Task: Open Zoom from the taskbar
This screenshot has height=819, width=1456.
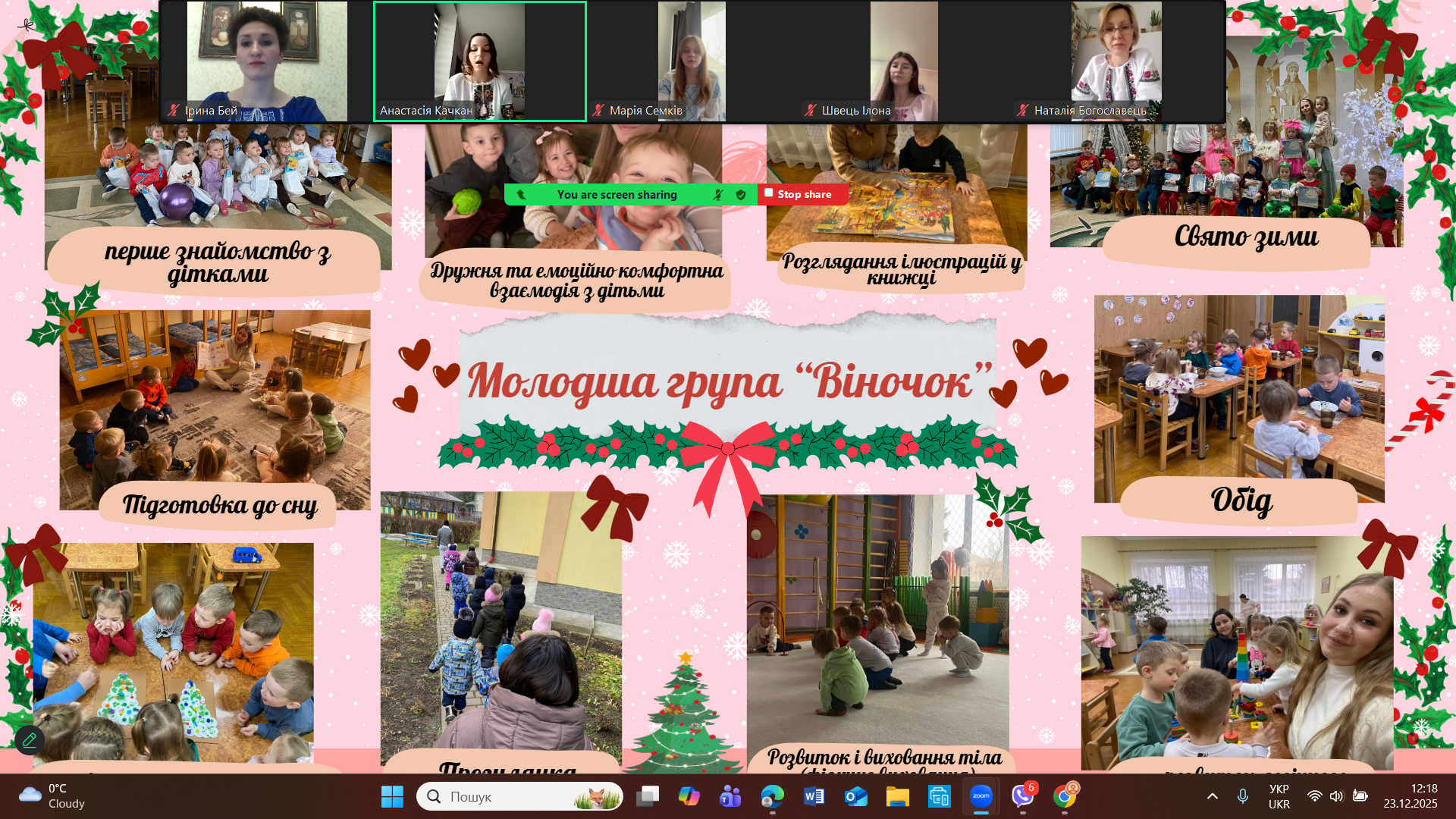Action: pos(981,796)
